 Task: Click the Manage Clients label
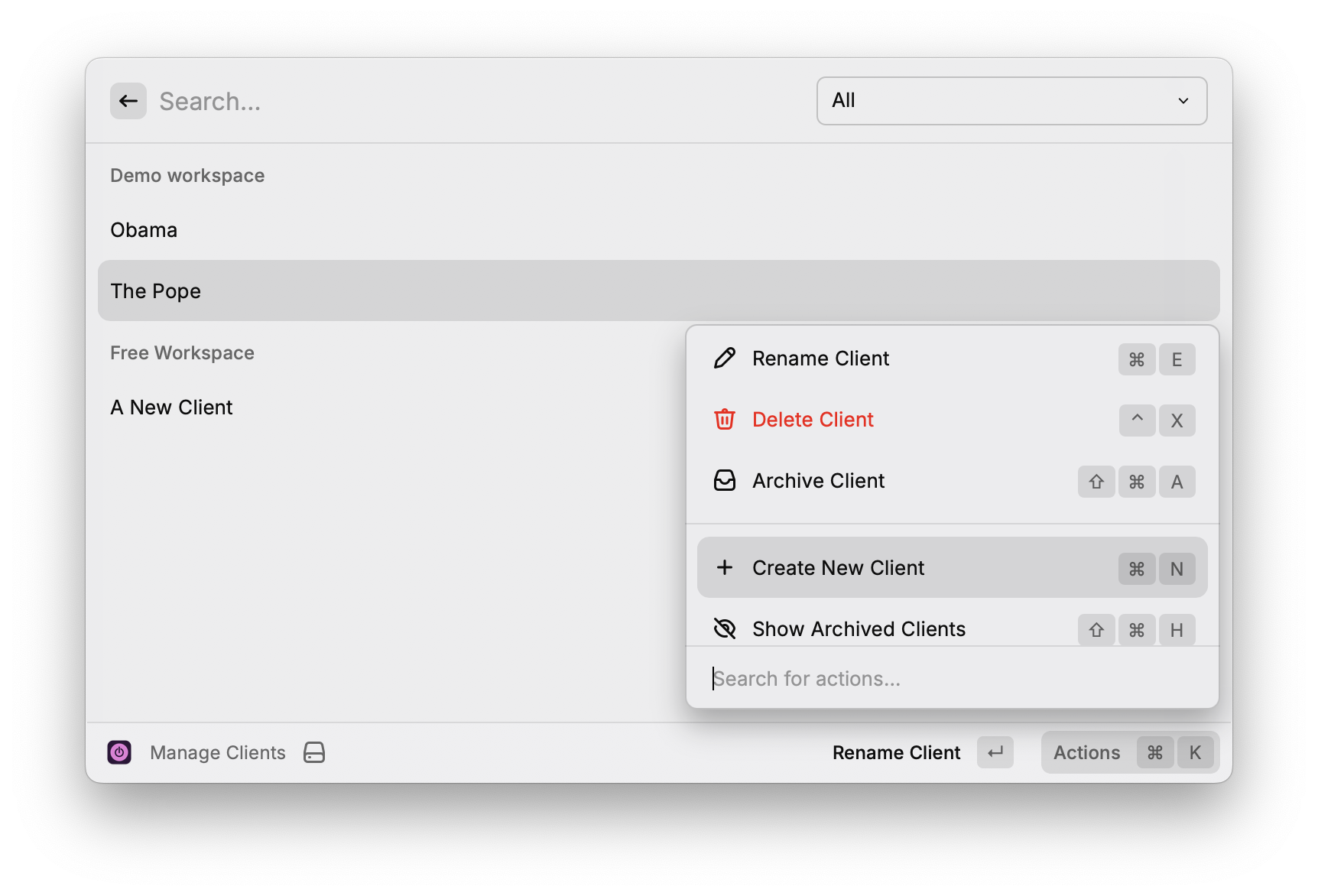coord(218,752)
